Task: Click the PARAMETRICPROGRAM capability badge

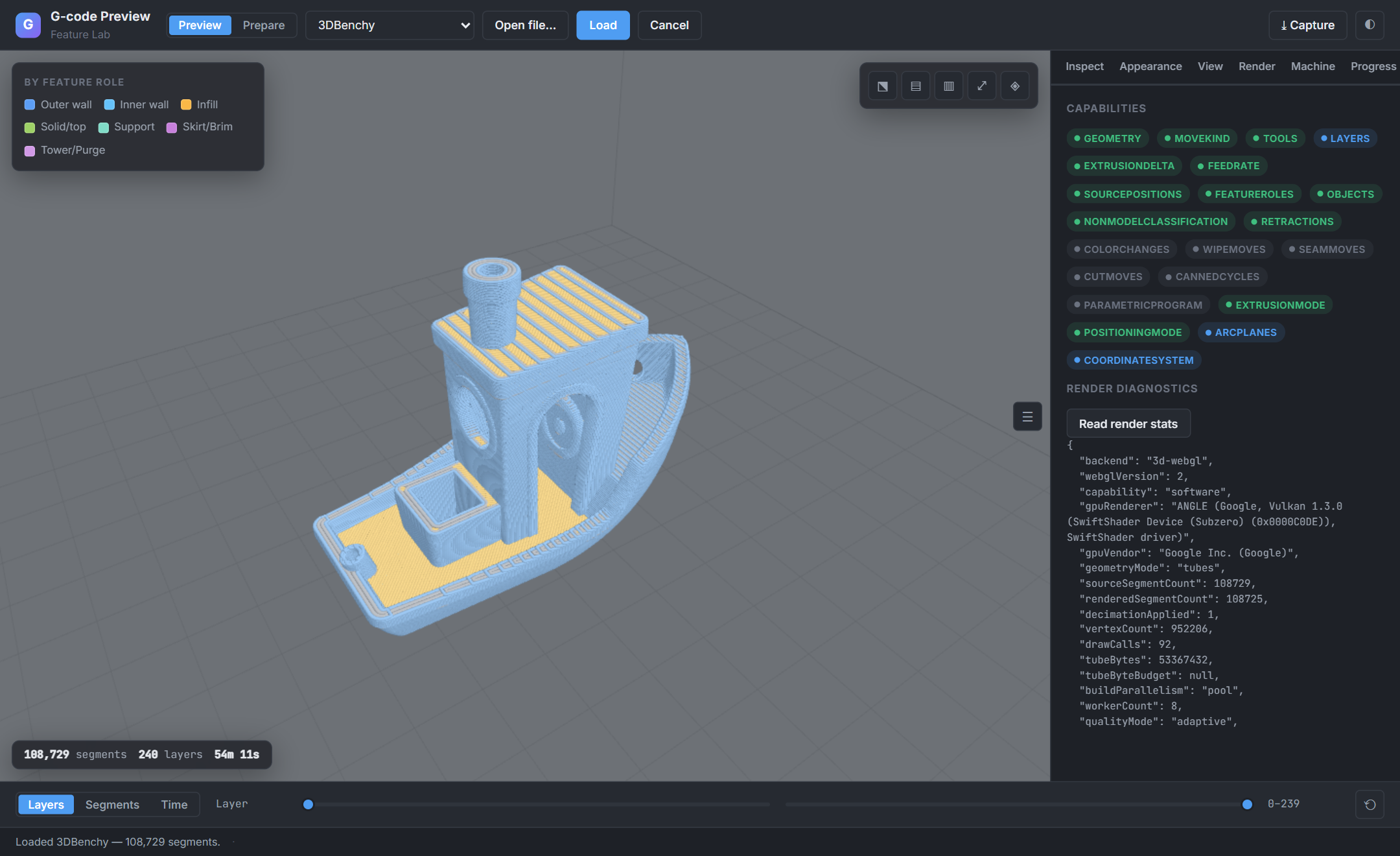Action: (1137, 305)
